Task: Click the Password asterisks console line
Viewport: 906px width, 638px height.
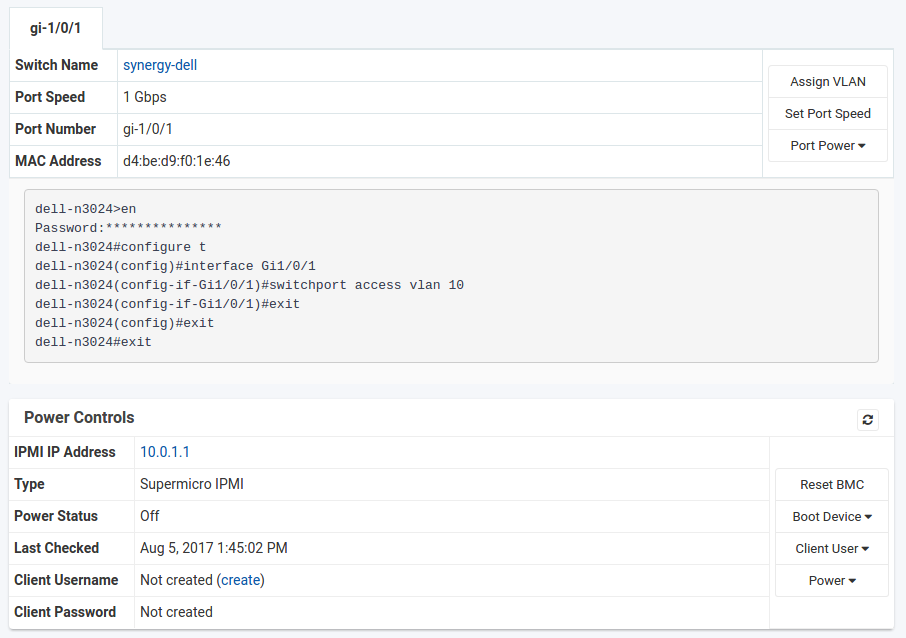Action: click(x=128, y=228)
